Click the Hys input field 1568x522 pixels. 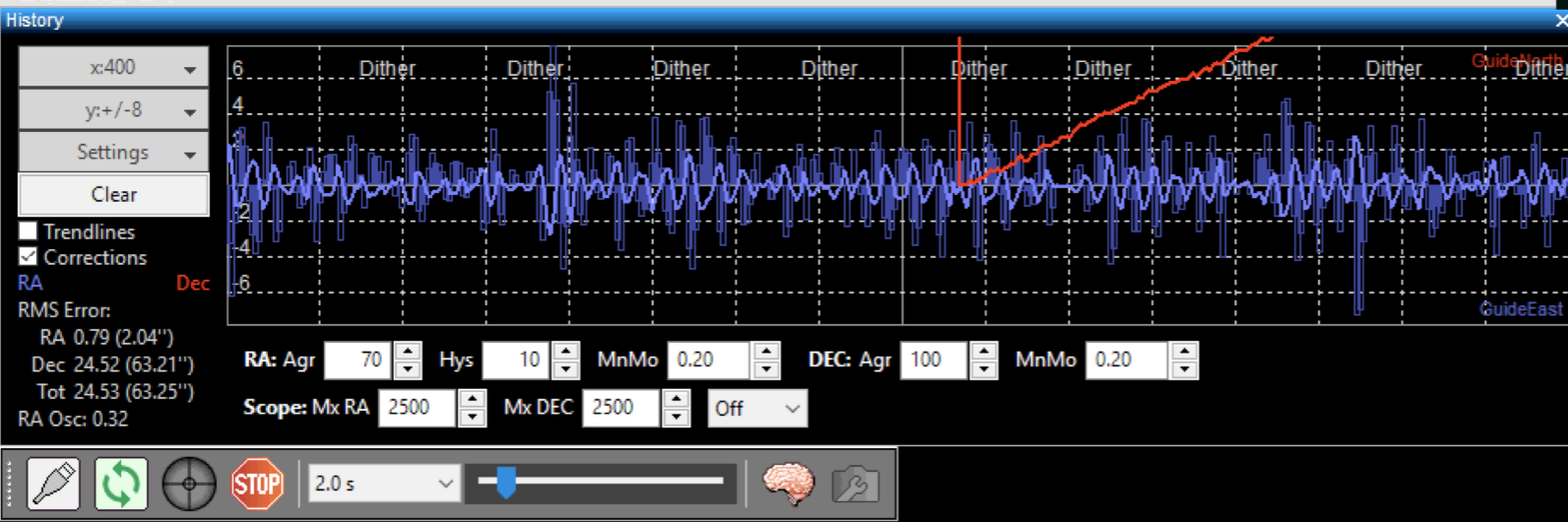click(516, 360)
